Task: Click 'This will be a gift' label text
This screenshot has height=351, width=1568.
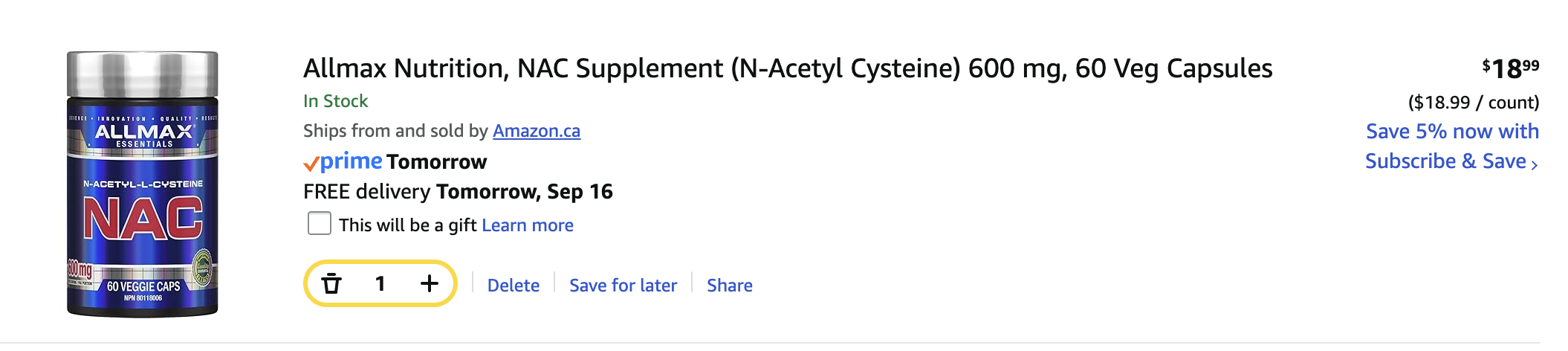Action: pyautogui.click(x=407, y=225)
